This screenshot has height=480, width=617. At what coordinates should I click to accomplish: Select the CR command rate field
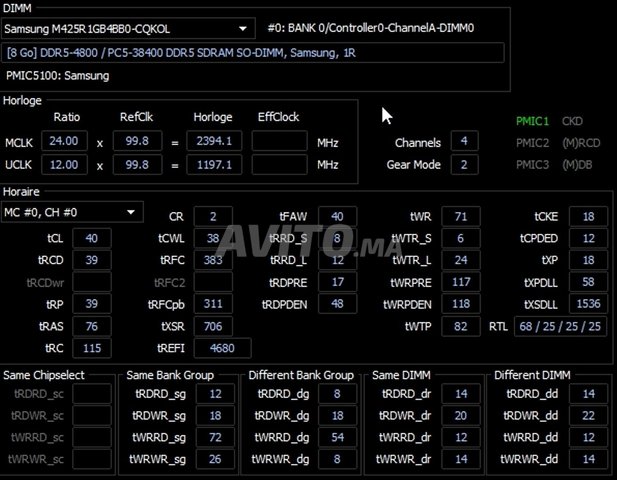[x=213, y=216]
